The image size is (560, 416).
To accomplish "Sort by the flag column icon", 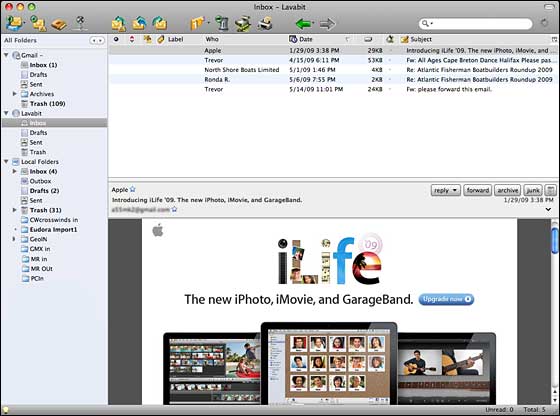I will click(132, 39).
